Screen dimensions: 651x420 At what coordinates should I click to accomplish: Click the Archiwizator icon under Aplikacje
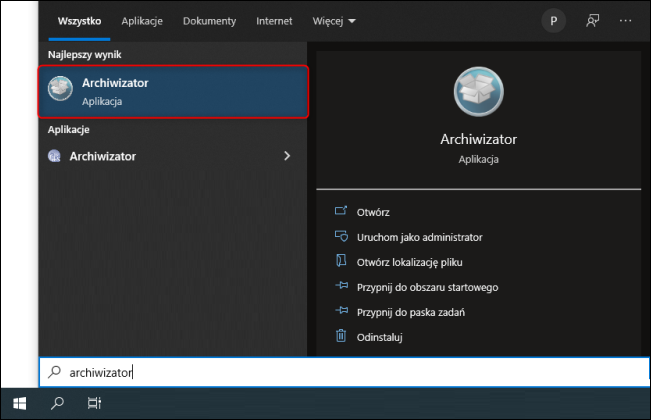tap(55, 156)
